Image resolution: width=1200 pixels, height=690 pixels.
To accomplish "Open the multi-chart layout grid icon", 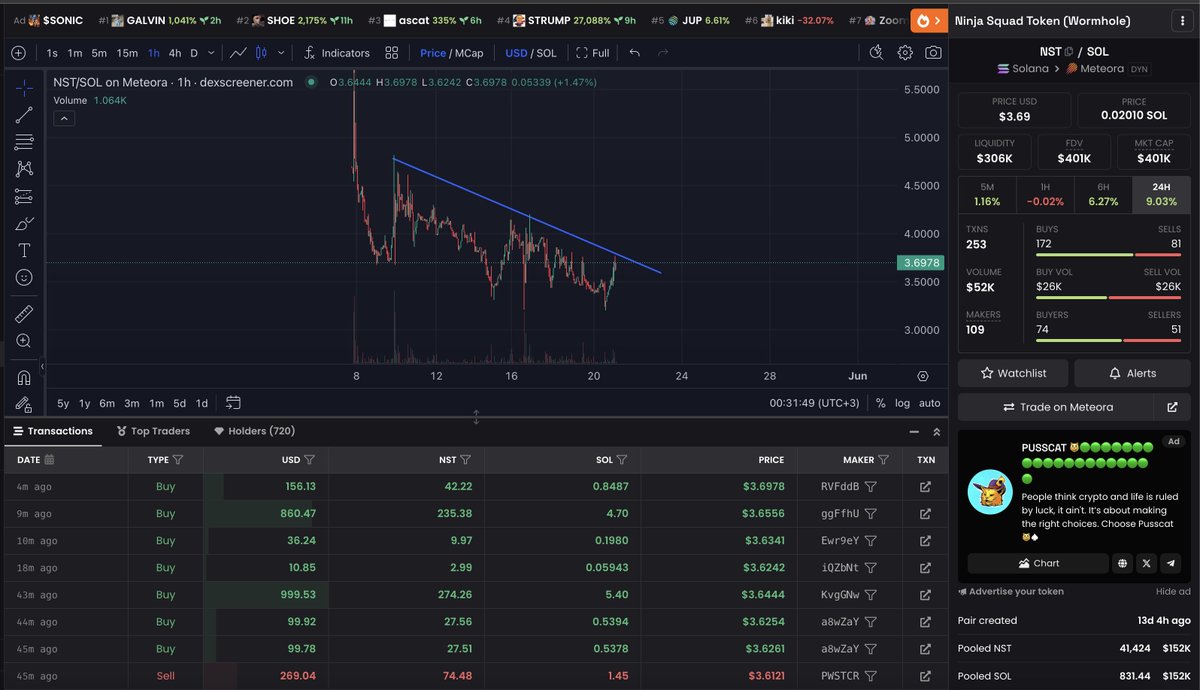I will coord(393,53).
